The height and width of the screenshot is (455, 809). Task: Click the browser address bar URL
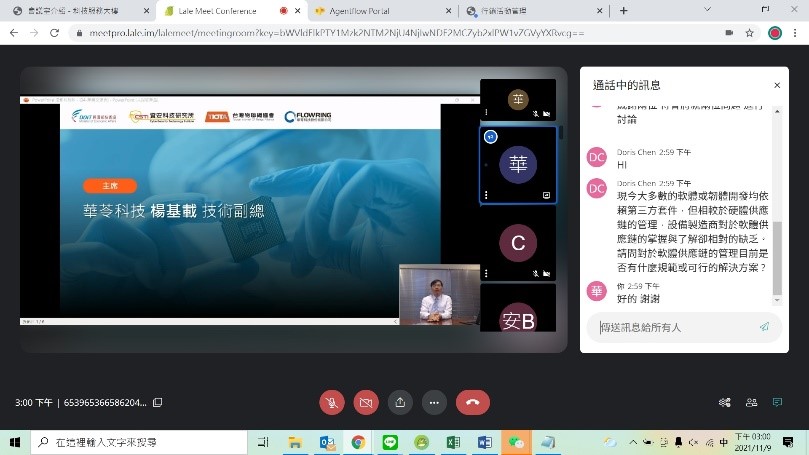point(336,33)
